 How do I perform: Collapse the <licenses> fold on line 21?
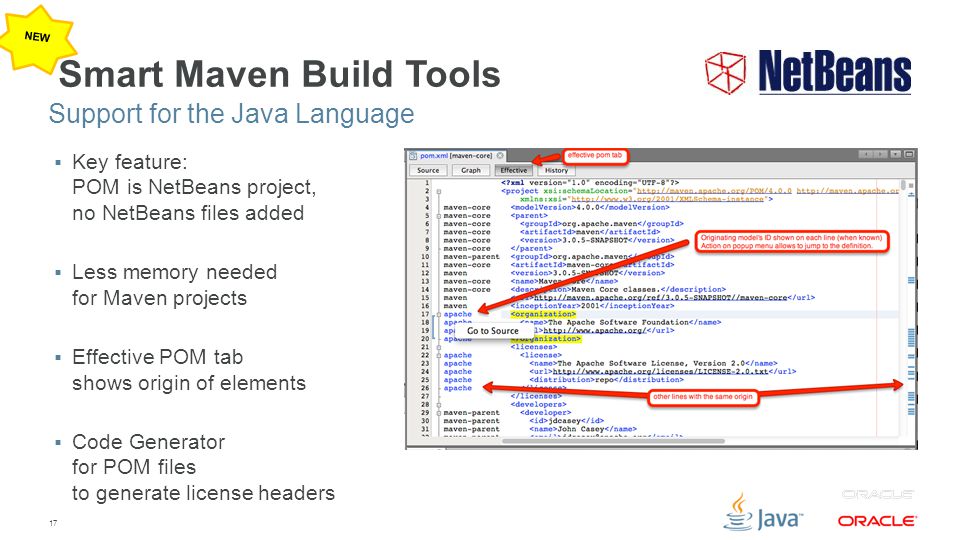coord(438,347)
